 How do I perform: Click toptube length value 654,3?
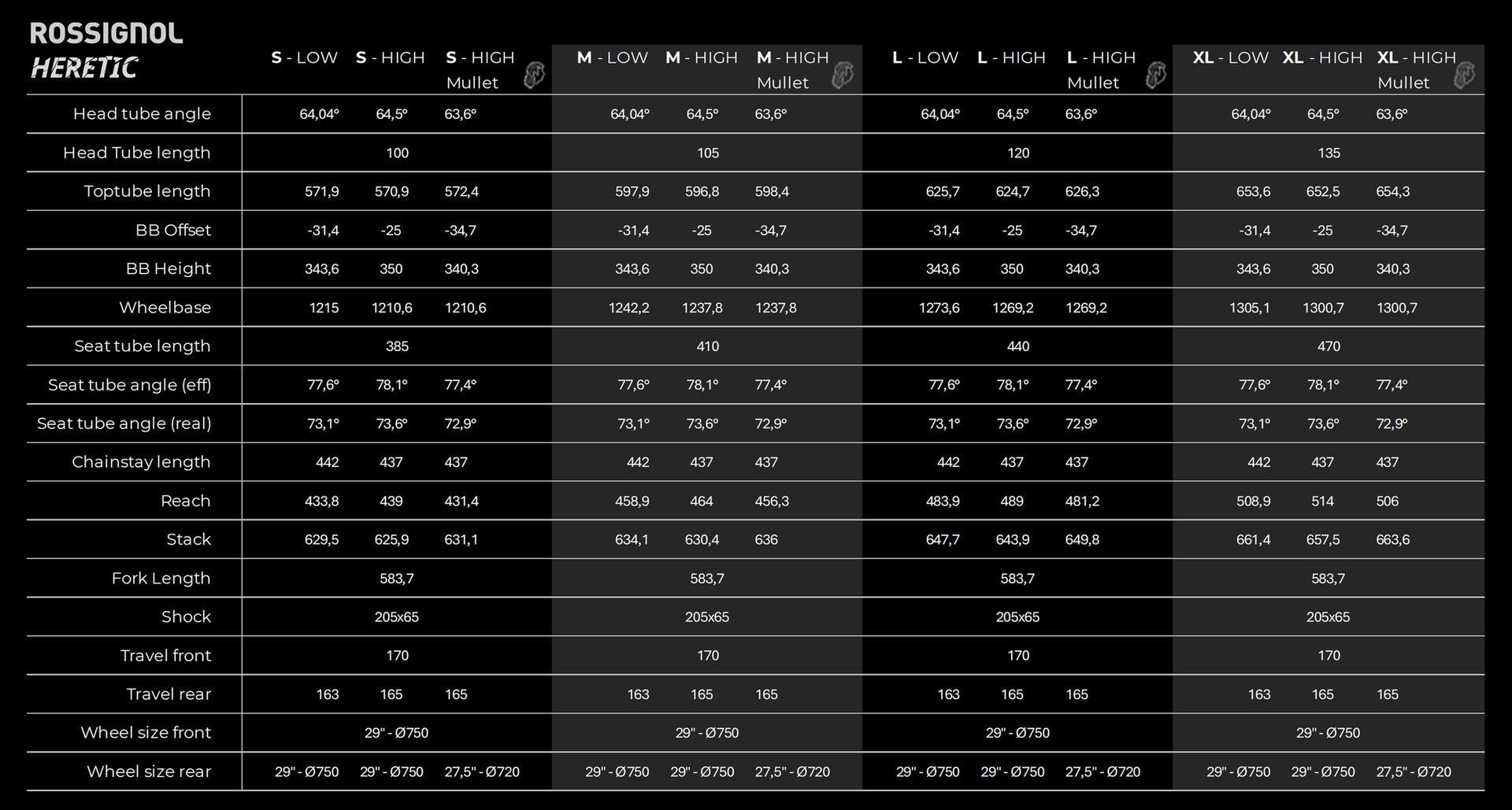point(1393,191)
